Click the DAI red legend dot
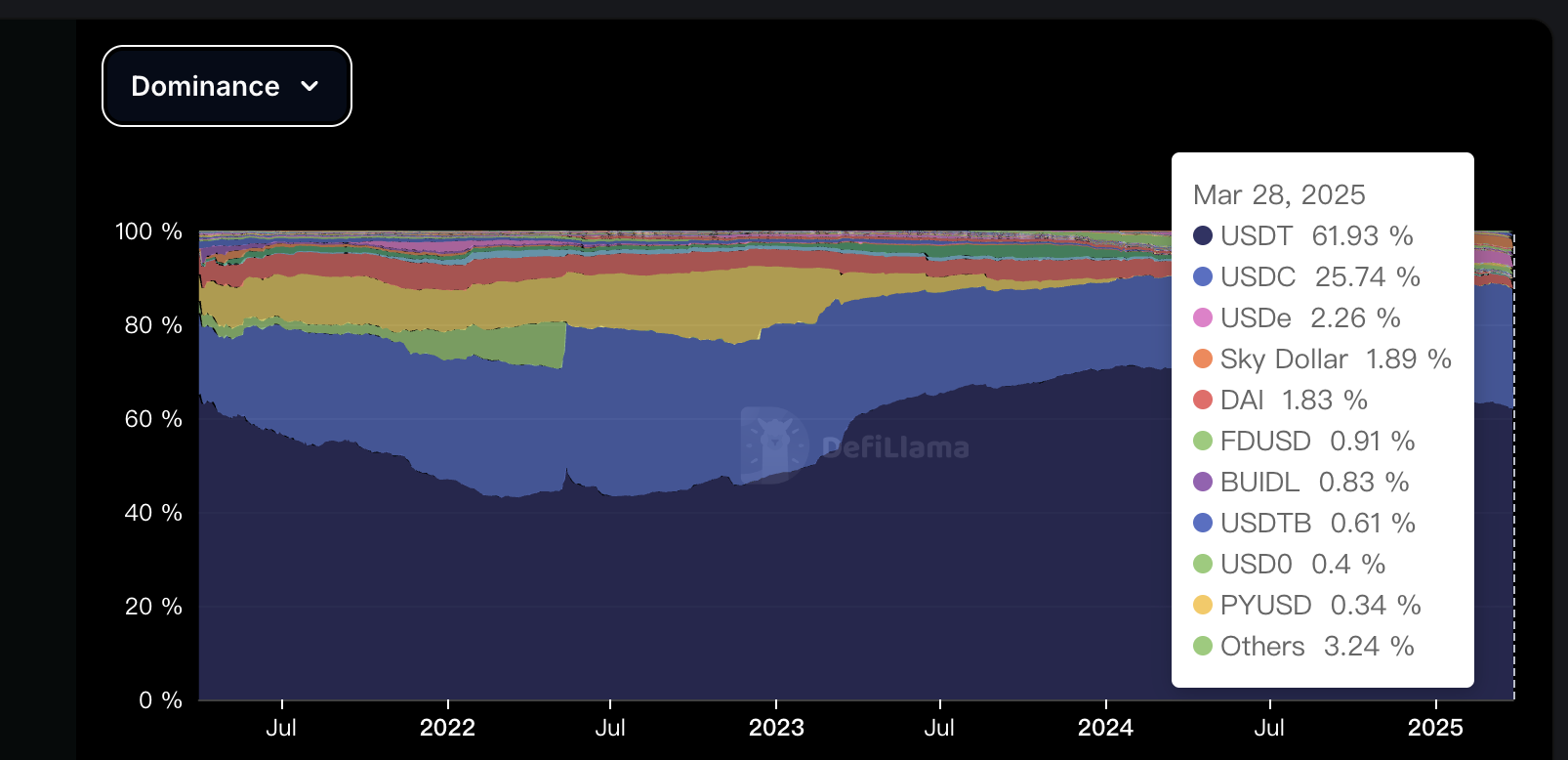 (x=1203, y=400)
